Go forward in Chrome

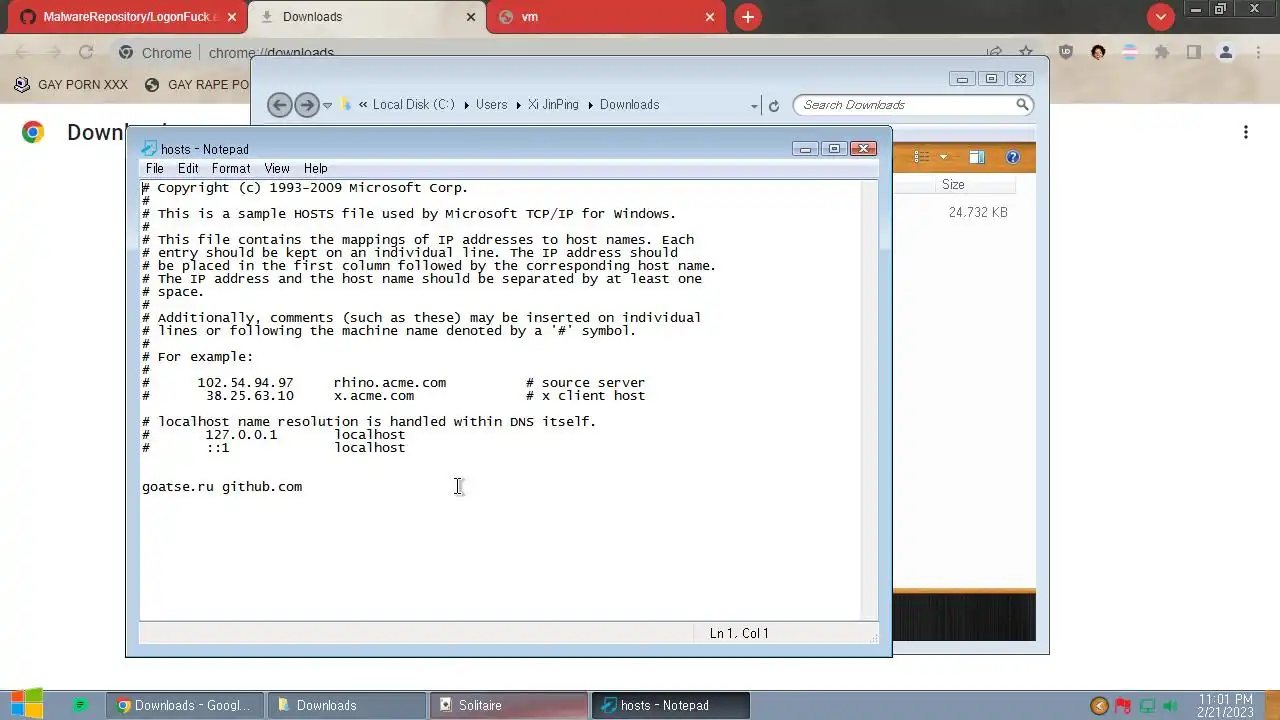53,52
